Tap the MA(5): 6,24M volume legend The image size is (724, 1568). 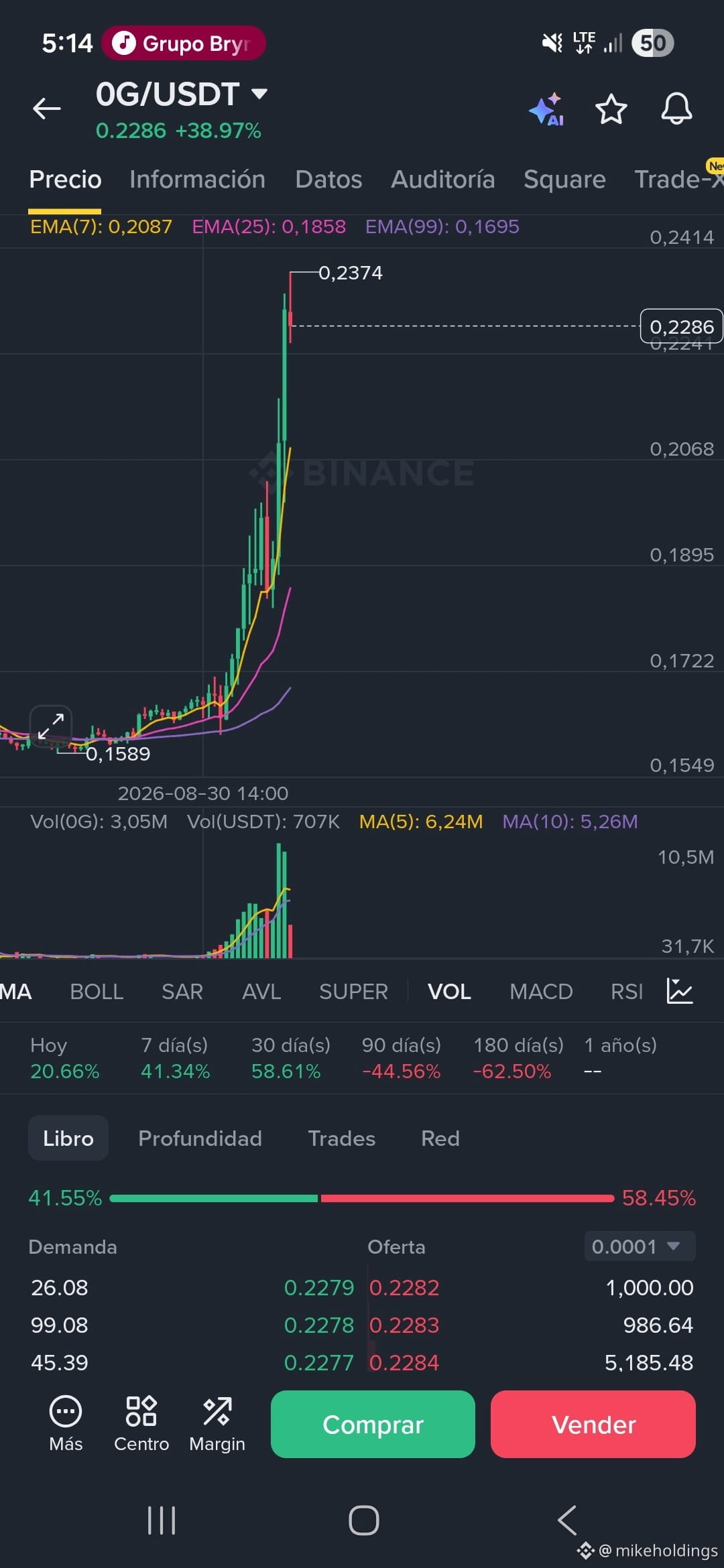pyautogui.click(x=421, y=822)
